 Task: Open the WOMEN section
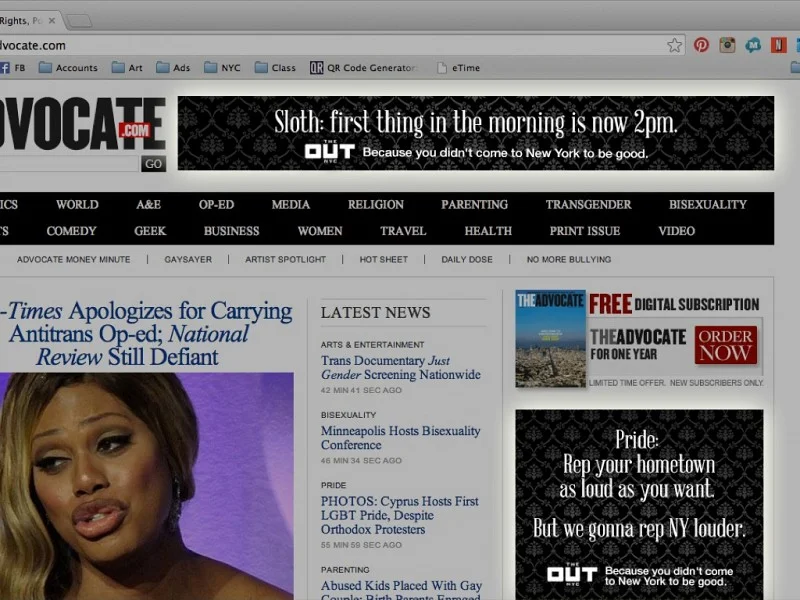(320, 231)
